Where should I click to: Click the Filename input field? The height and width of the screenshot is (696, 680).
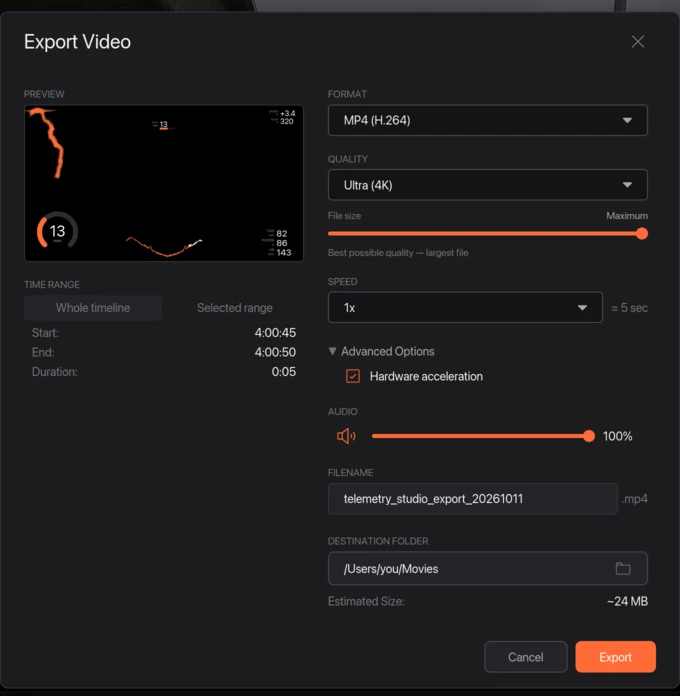coord(472,498)
